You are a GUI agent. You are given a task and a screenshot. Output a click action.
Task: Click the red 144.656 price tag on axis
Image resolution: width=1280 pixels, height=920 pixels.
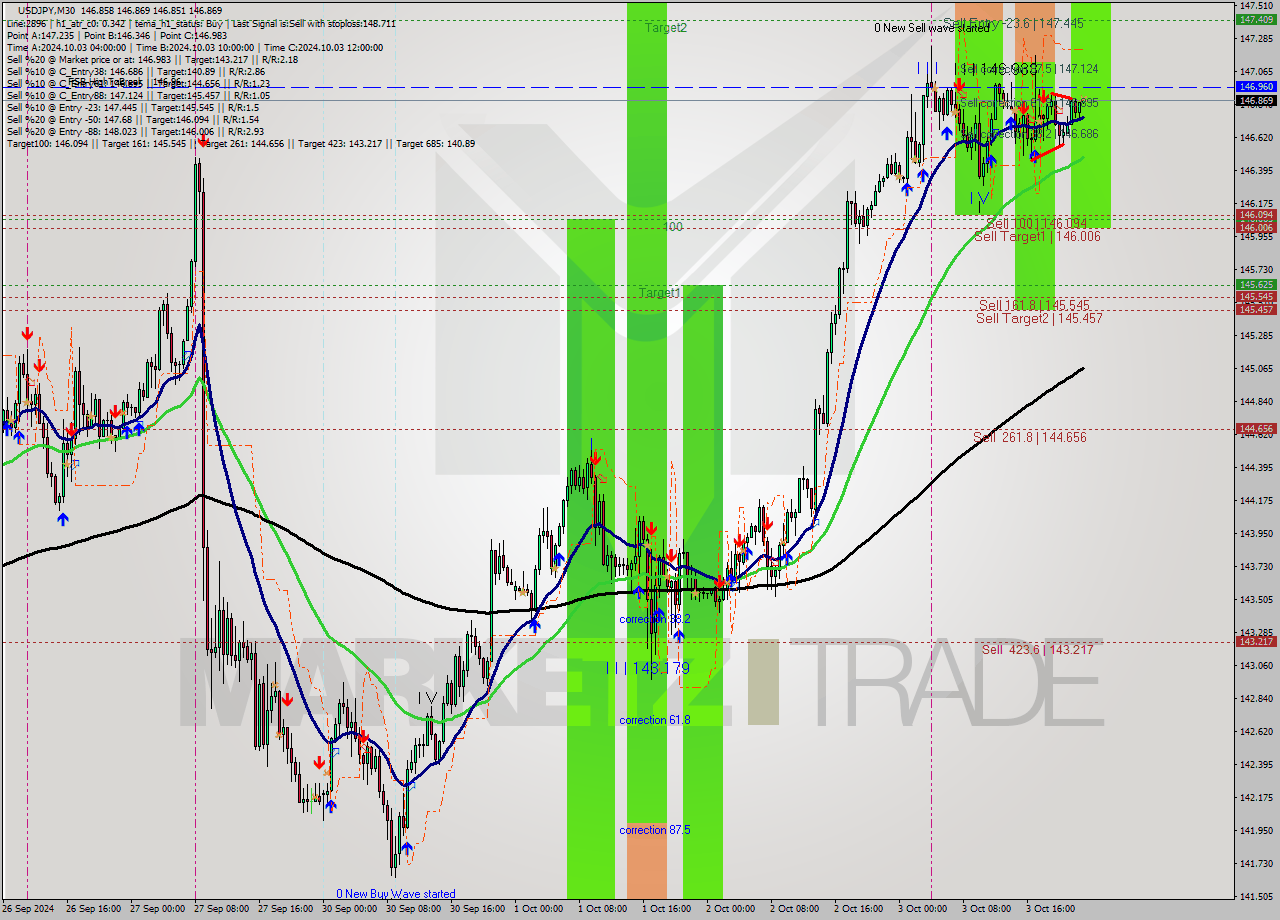tap(1256, 429)
